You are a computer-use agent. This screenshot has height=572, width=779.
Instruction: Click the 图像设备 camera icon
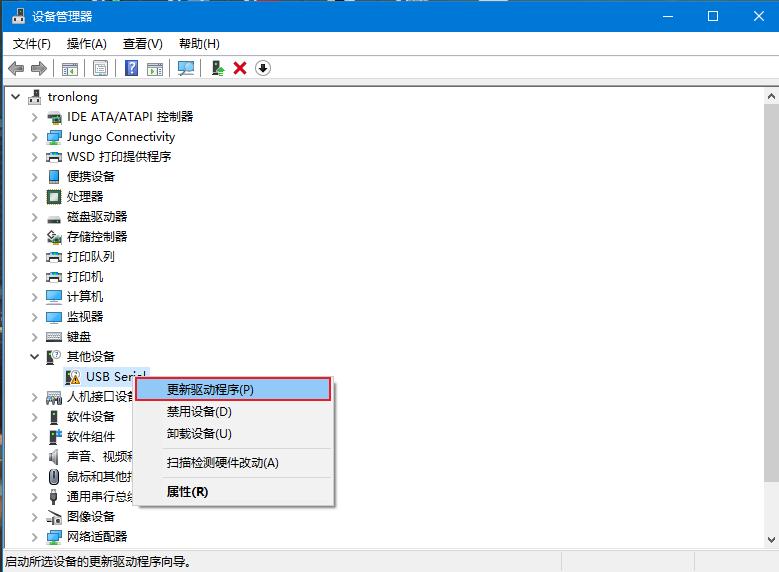point(54,517)
